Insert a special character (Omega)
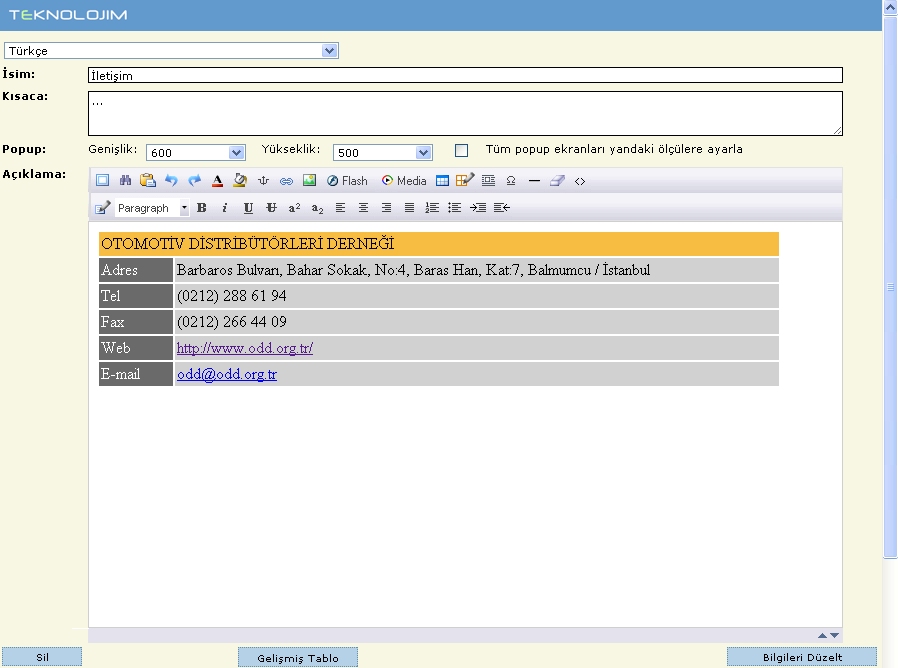898x668 pixels. pyautogui.click(x=511, y=180)
